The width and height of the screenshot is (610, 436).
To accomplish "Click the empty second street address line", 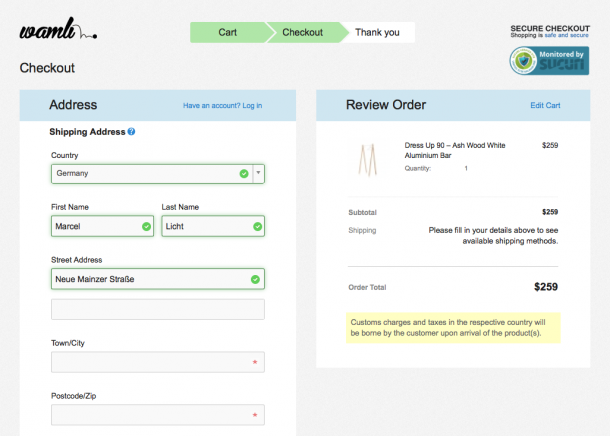I will click(x=158, y=309).
